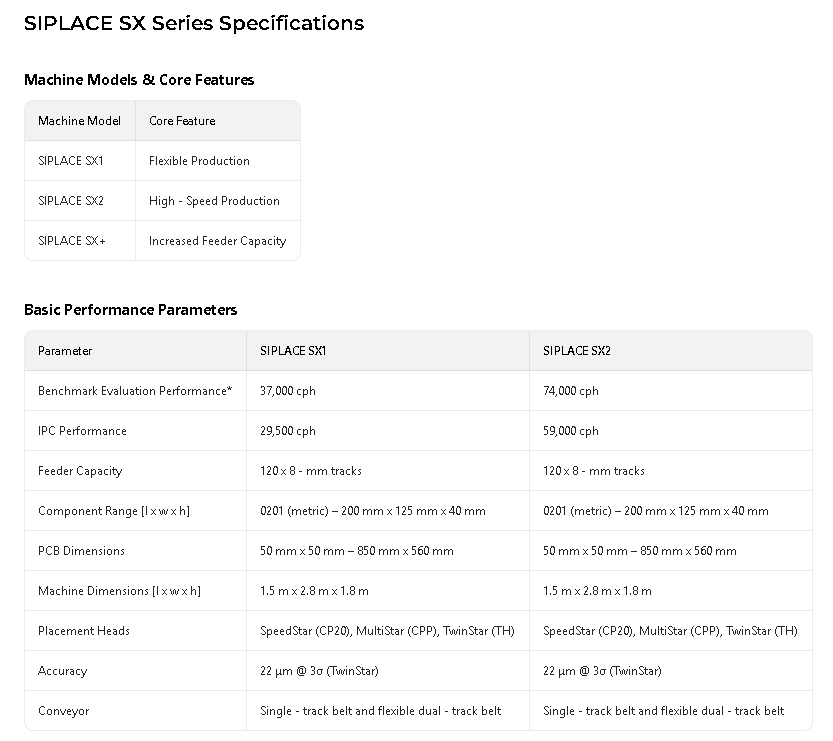The image size is (833, 741).
Task: Click the SIPLACE SX1 model row cell
Action: (x=71, y=161)
